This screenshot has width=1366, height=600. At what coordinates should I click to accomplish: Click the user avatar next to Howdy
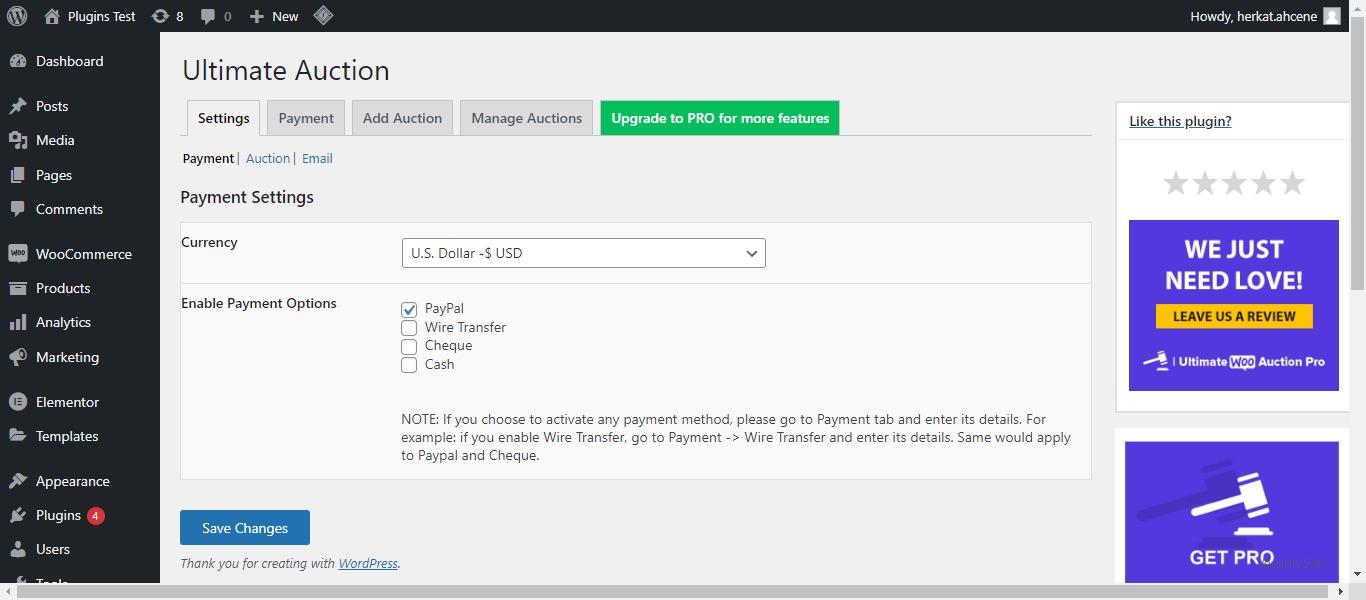point(1332,16)
